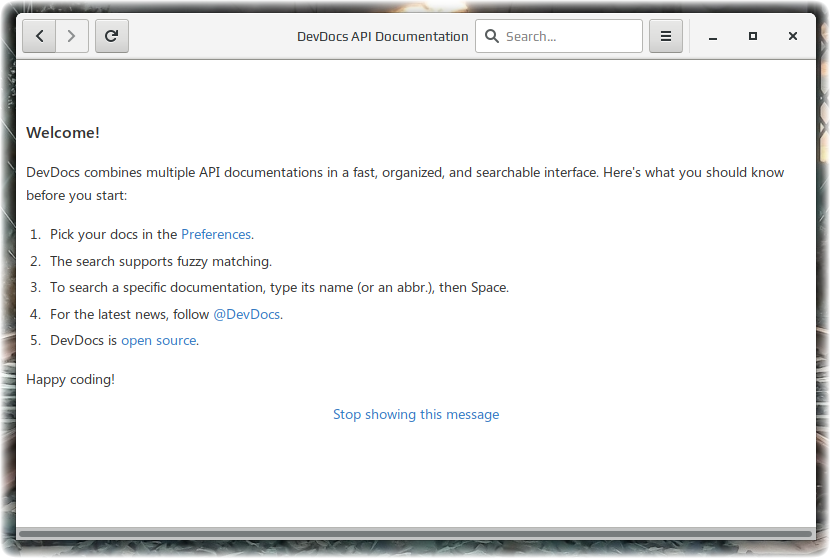Minimize the DevDocs window
The height and width of the screenshot is (558, 830).
pos(713,37)
